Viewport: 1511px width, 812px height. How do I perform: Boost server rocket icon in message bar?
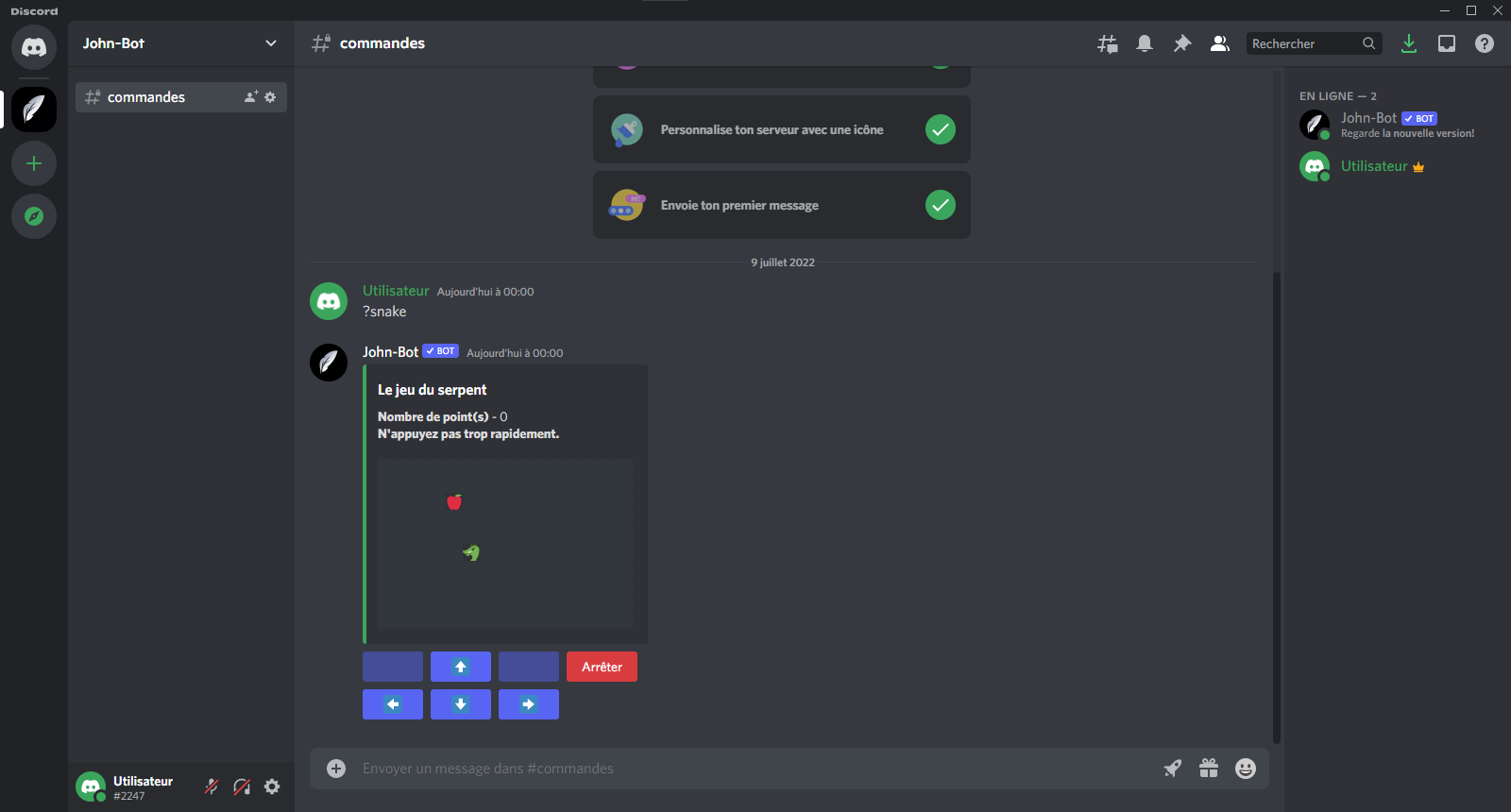tap(1172, 769)
